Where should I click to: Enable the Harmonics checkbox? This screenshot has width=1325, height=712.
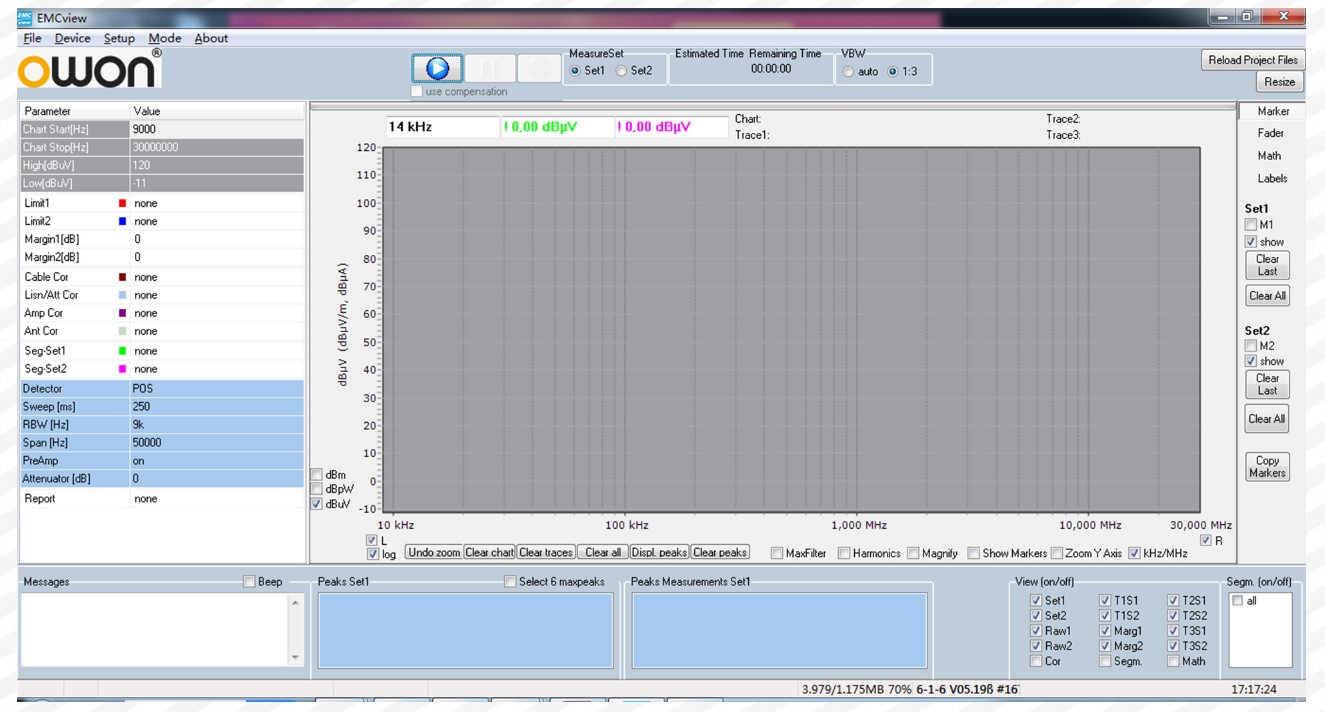coord(844,553)
